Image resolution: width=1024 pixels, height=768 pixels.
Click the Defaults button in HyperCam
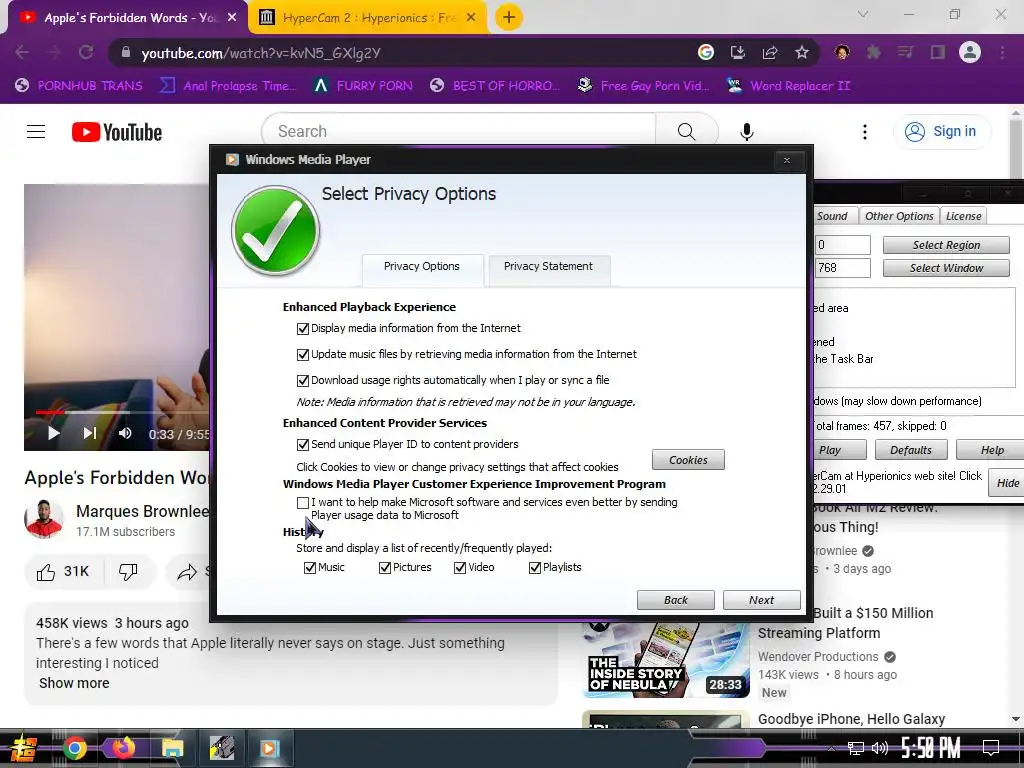911,450
